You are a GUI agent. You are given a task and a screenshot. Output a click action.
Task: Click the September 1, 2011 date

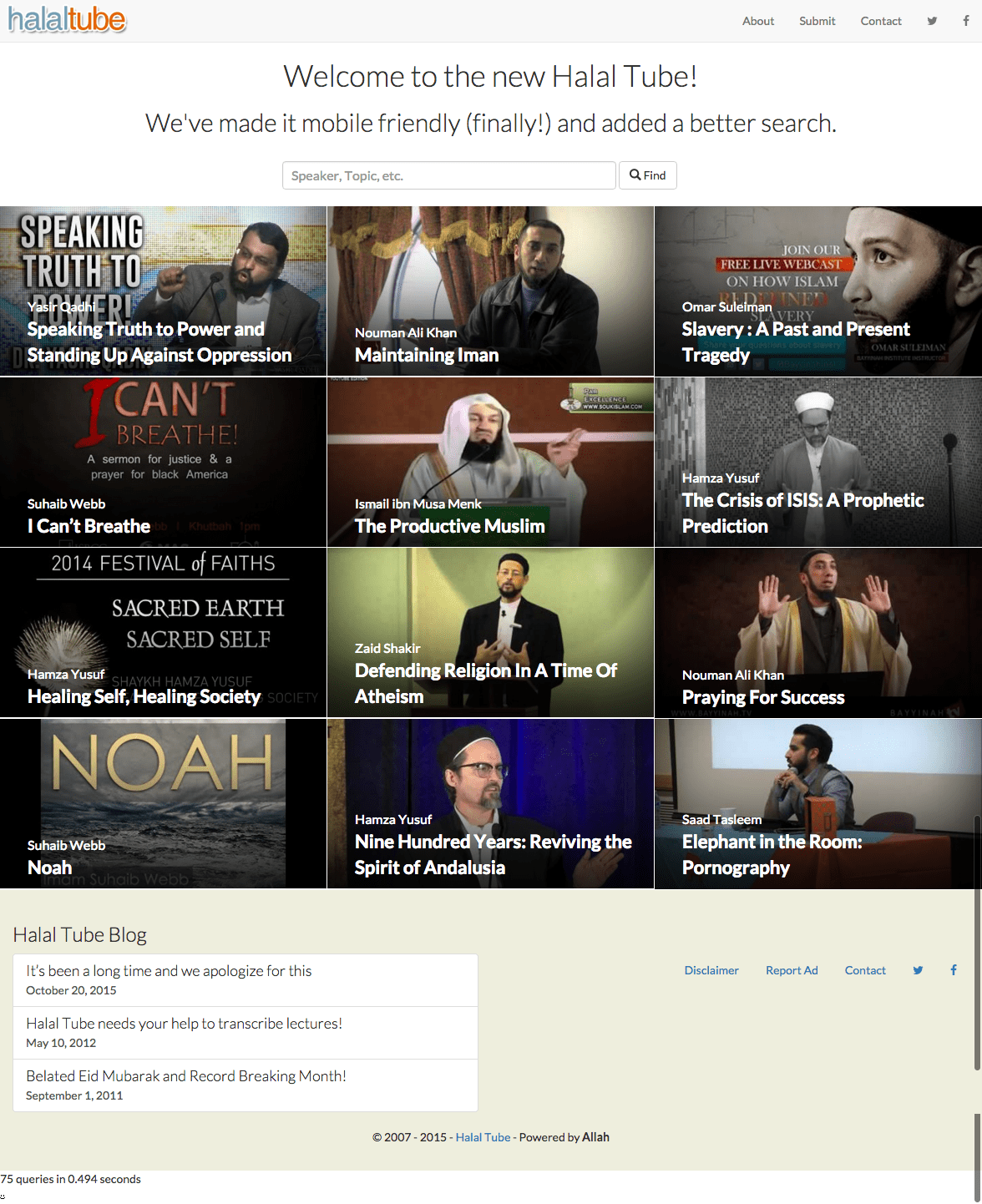tap(74, 1095)
